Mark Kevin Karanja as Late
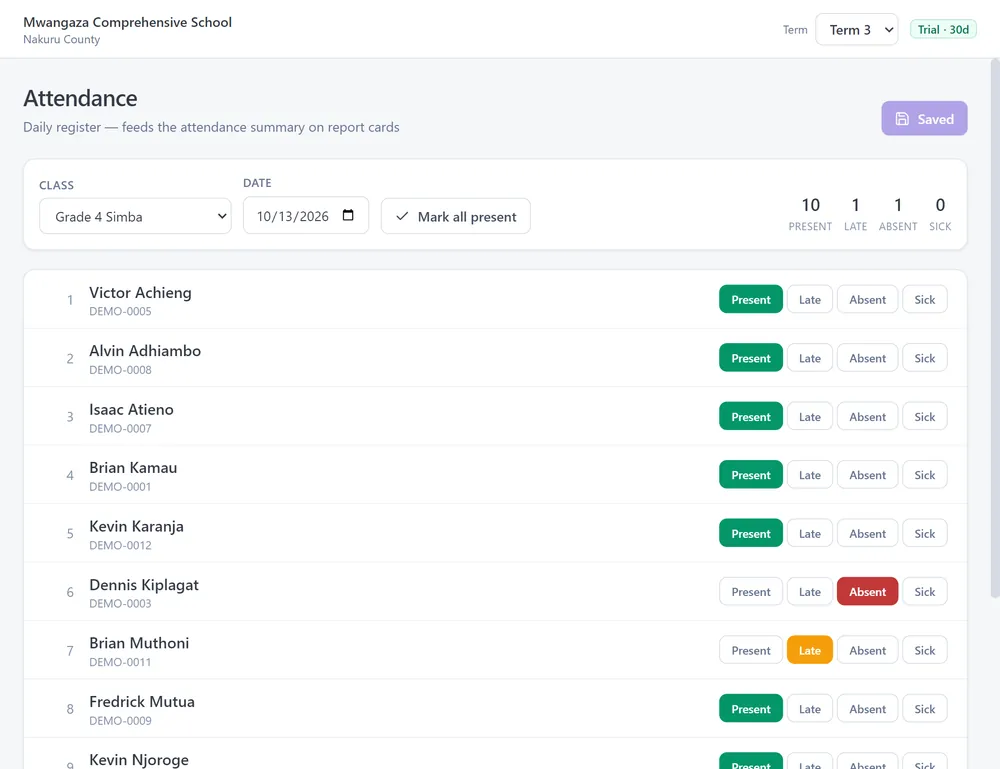Image resolution: width=1000 pixels, height=769 pixels. [809, 534]
